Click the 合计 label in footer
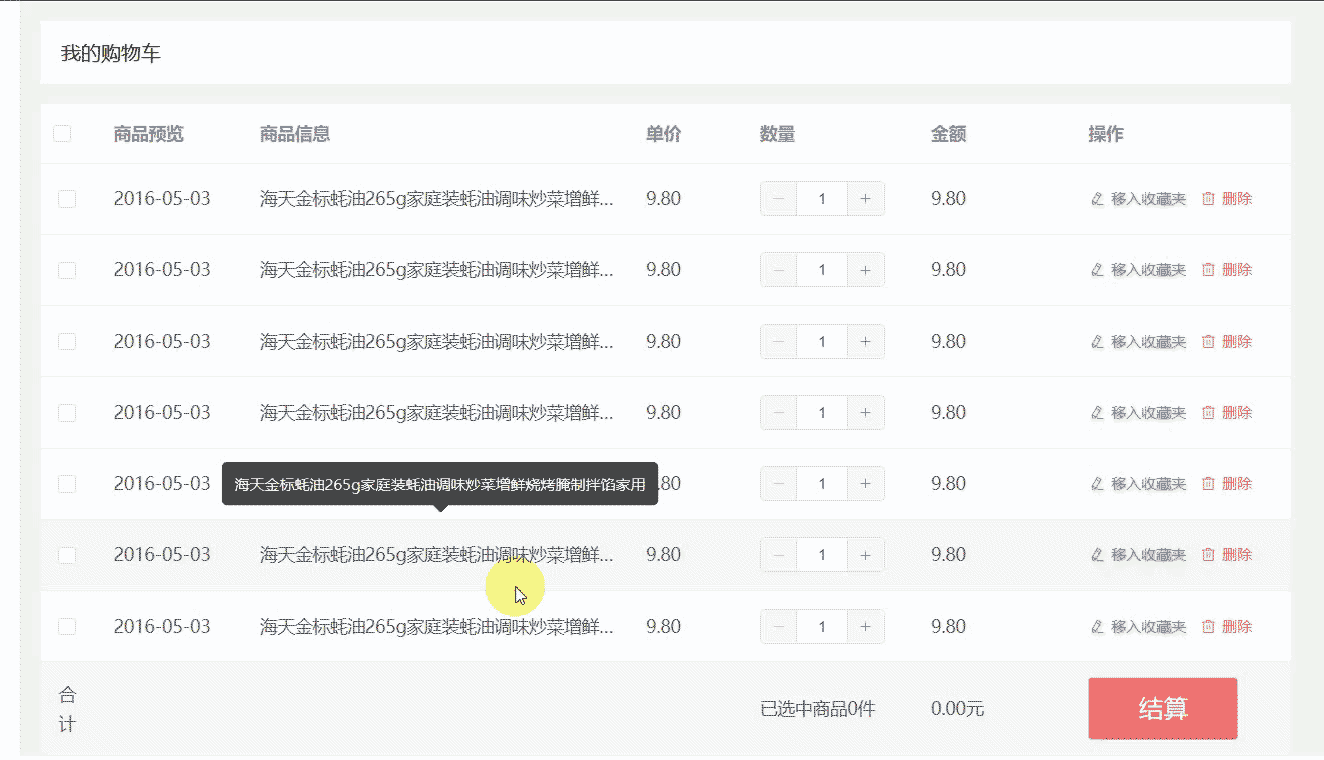The image size is (1324, 760). 68,709
